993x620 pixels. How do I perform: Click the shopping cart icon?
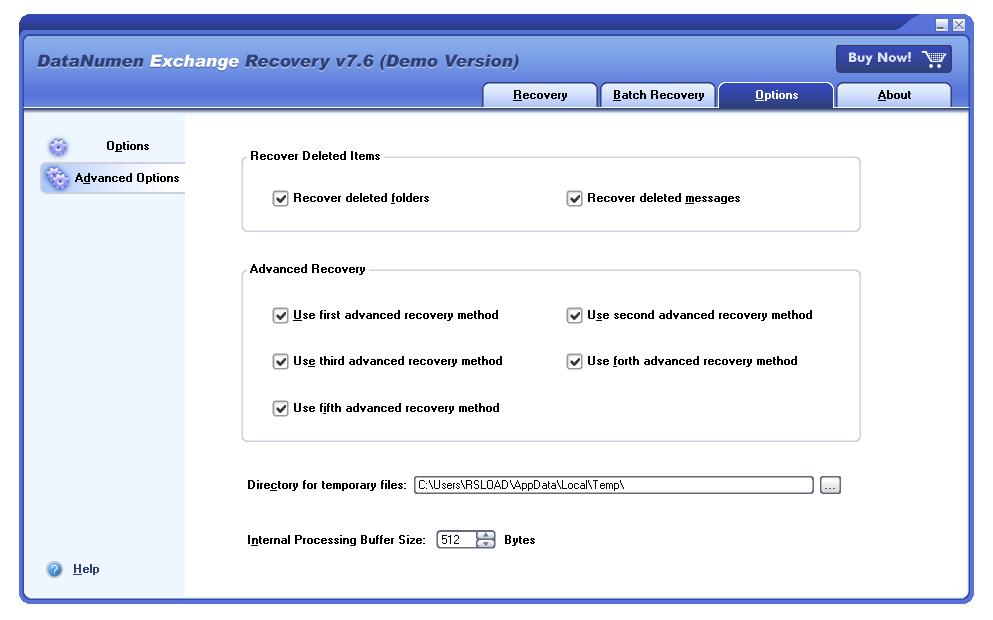click(x=933, y=59)
